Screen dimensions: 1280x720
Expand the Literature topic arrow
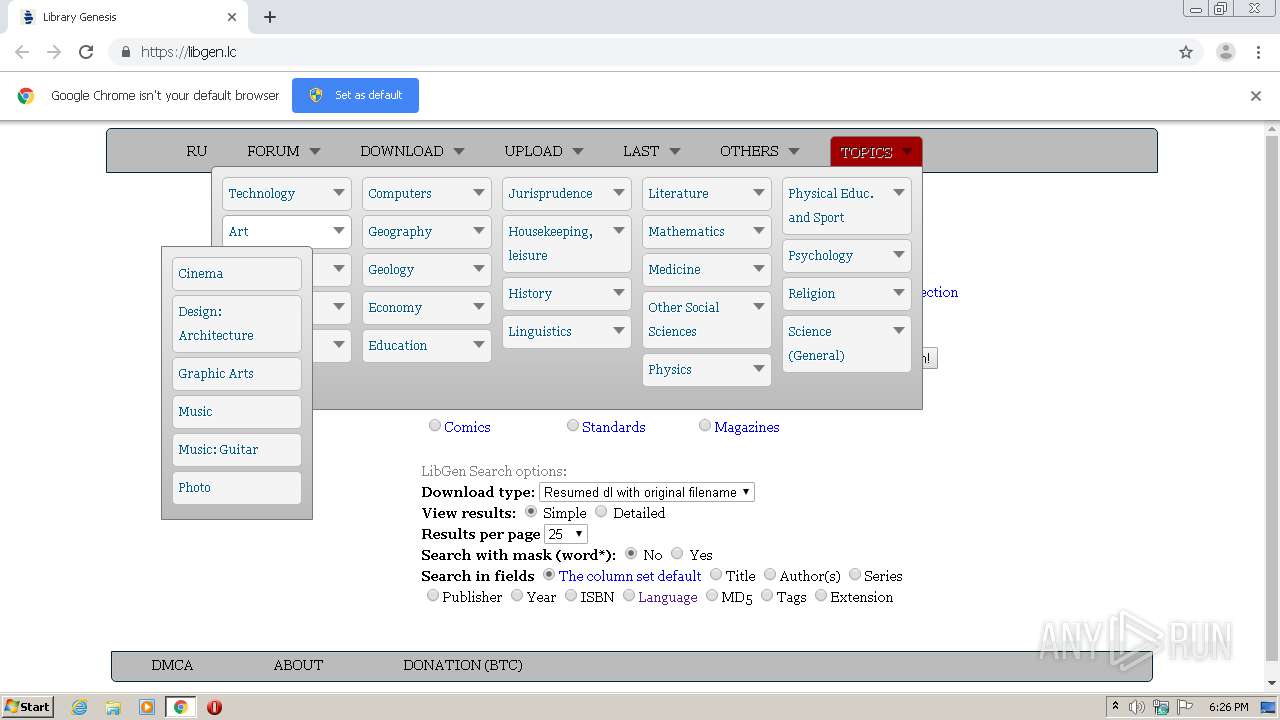(759, 193)
